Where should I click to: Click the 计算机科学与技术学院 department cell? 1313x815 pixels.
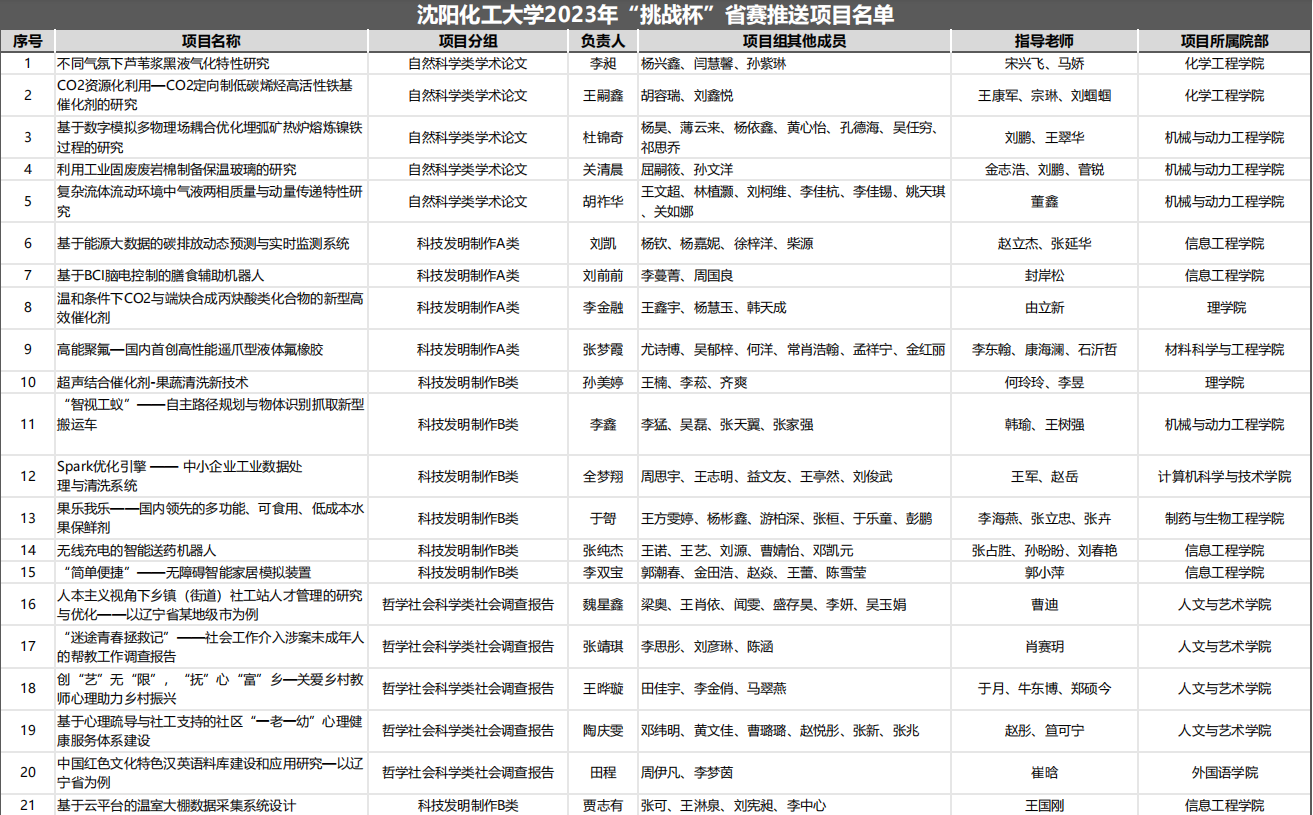pos(1224,477)
